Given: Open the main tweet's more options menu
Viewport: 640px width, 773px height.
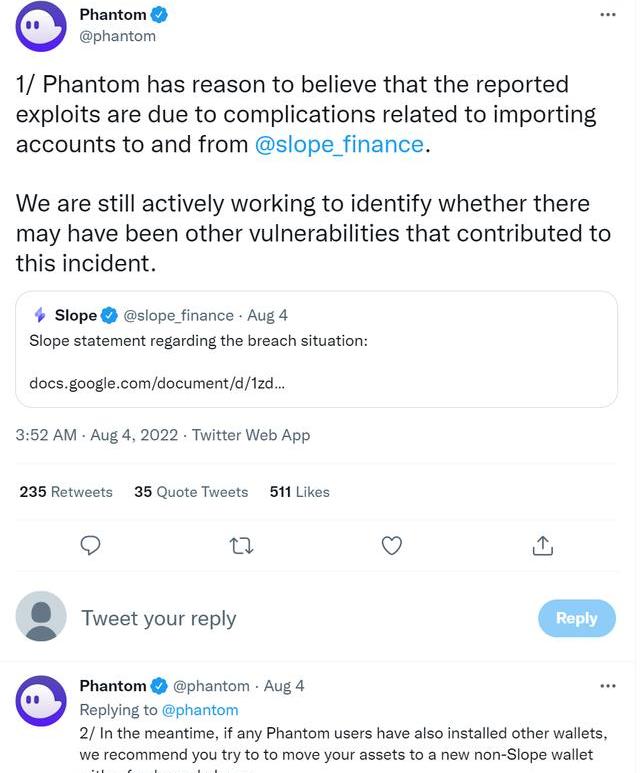Looking at the screenshot, I should coord(608,15).
